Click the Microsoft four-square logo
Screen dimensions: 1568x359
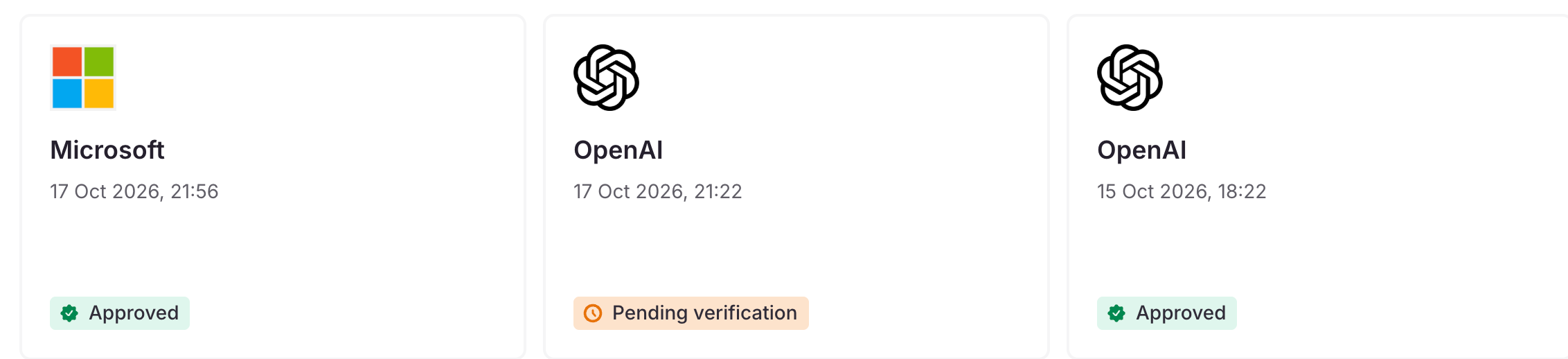click(x=83, y=78)
